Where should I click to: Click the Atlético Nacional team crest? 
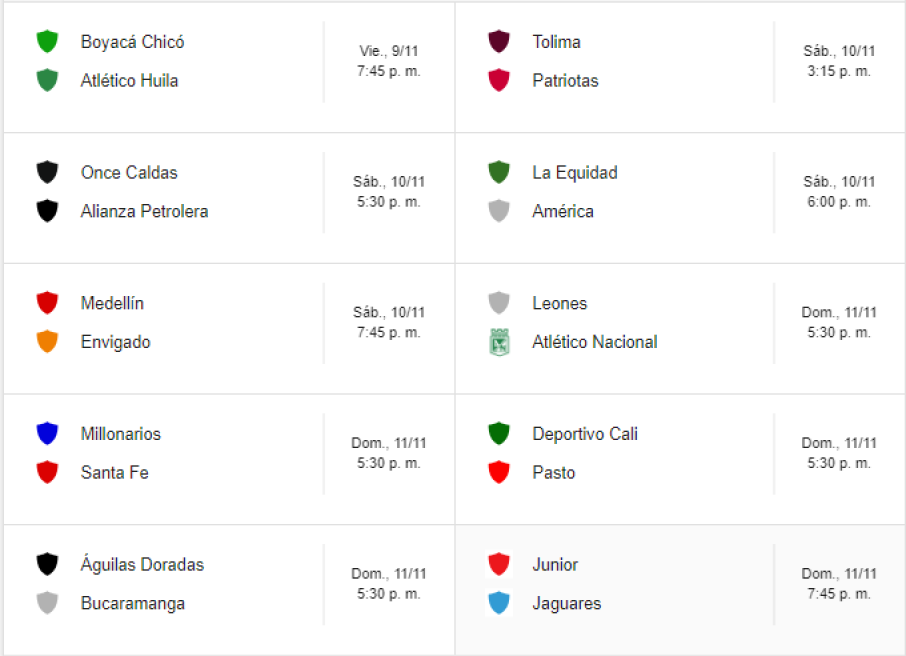click(498, 342)
